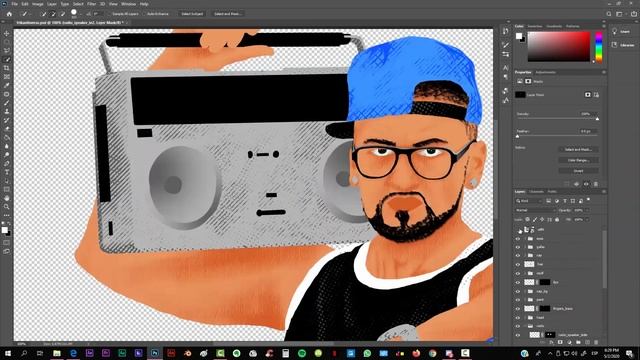Screen dimensions: 640x360
Task: Click the pixel mask icon in Properties
Action: (588, 95)
